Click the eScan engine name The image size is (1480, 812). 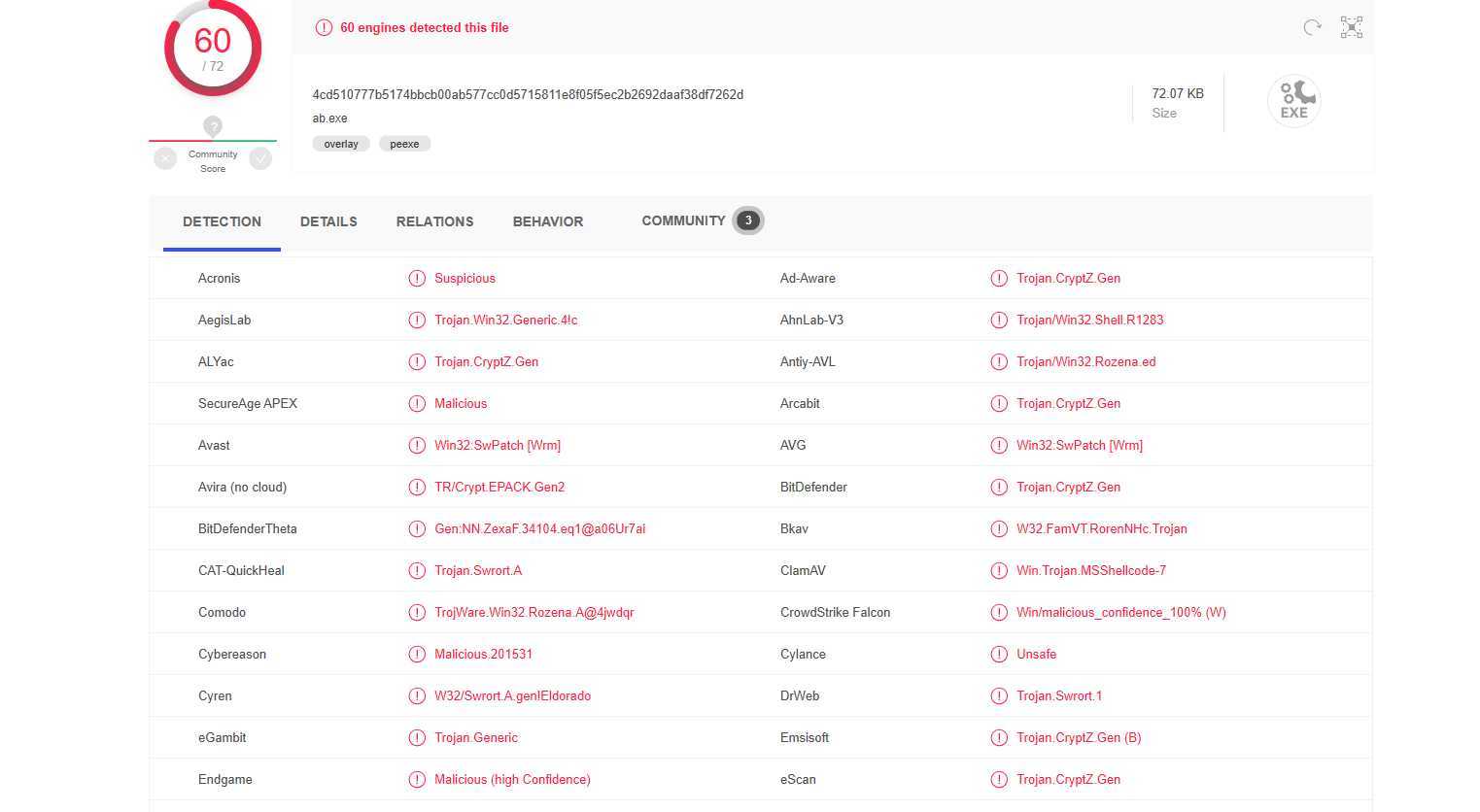point(798,779)
